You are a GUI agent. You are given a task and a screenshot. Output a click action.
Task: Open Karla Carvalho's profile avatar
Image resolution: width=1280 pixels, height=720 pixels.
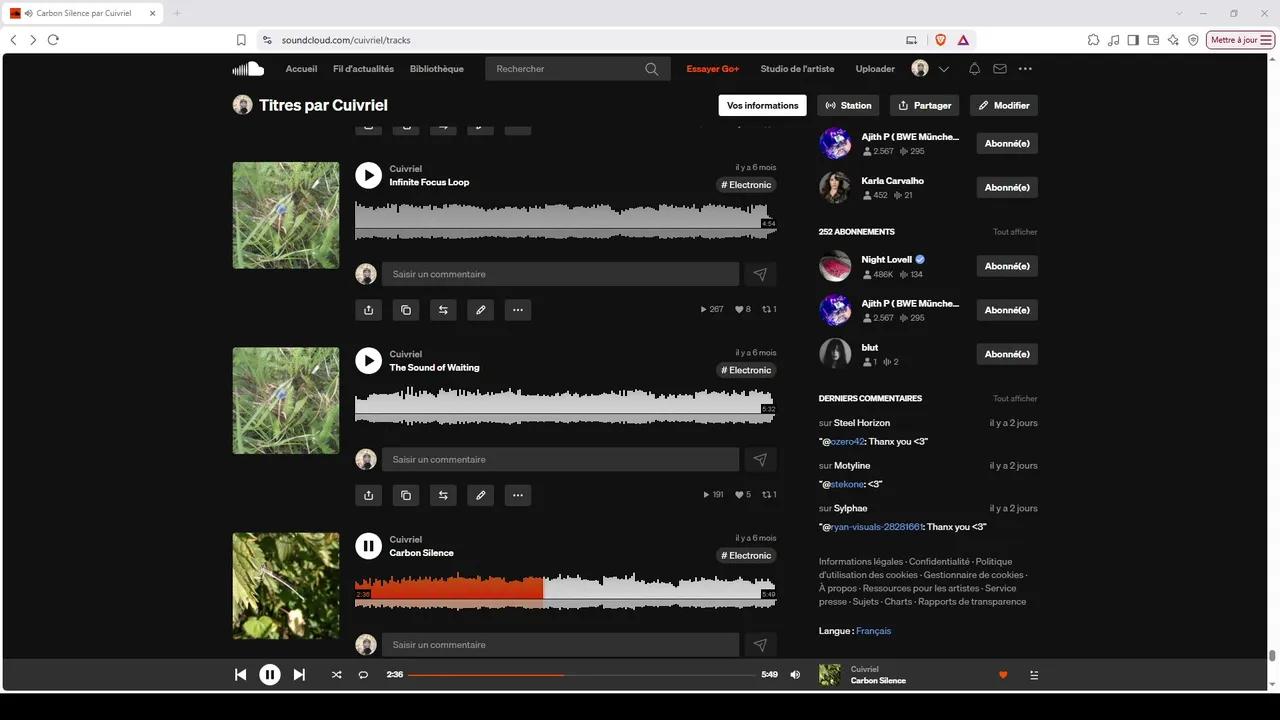tap(835, 187)
